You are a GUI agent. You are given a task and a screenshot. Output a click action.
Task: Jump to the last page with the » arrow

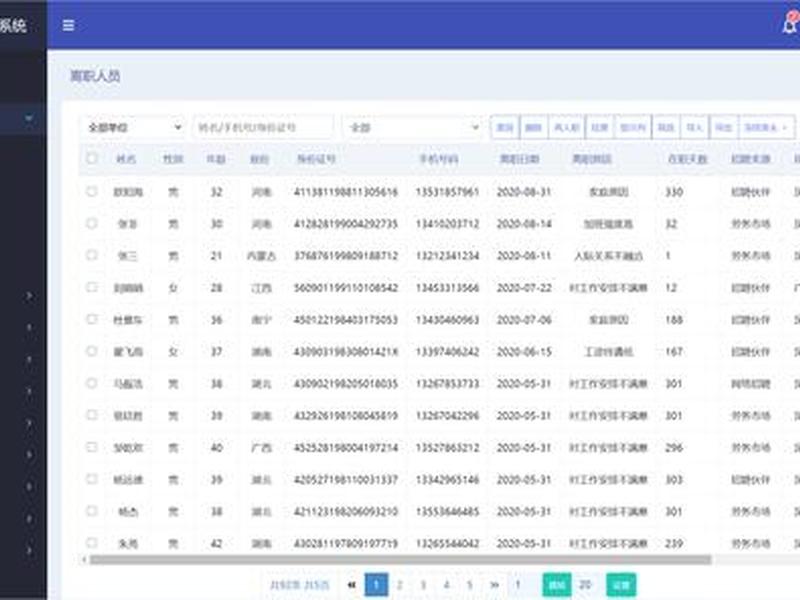[x=494, y=585]
